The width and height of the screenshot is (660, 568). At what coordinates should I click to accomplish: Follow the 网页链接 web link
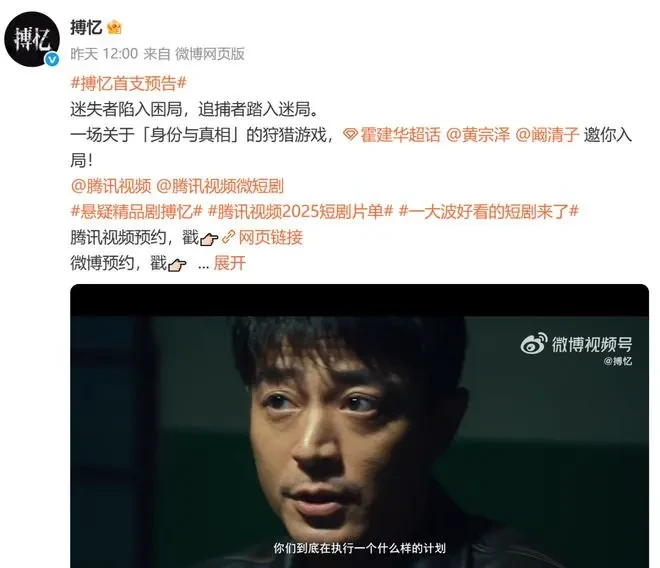pos(271,237)
